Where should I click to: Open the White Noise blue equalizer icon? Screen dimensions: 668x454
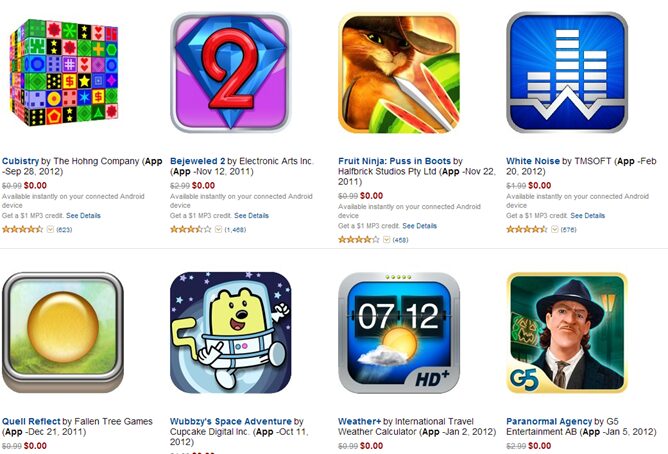[567, 72]
